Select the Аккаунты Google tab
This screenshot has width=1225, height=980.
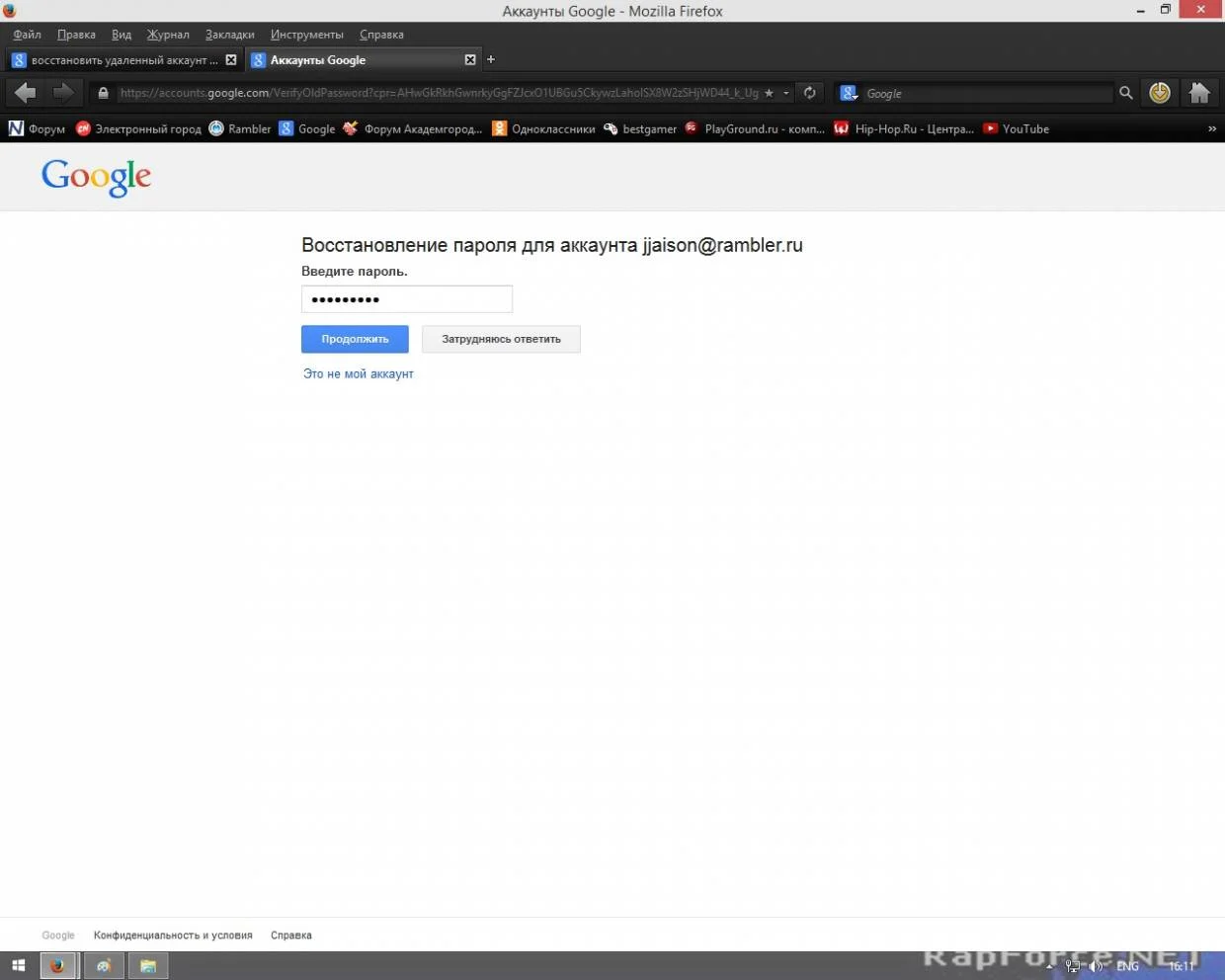click(363, 60)
